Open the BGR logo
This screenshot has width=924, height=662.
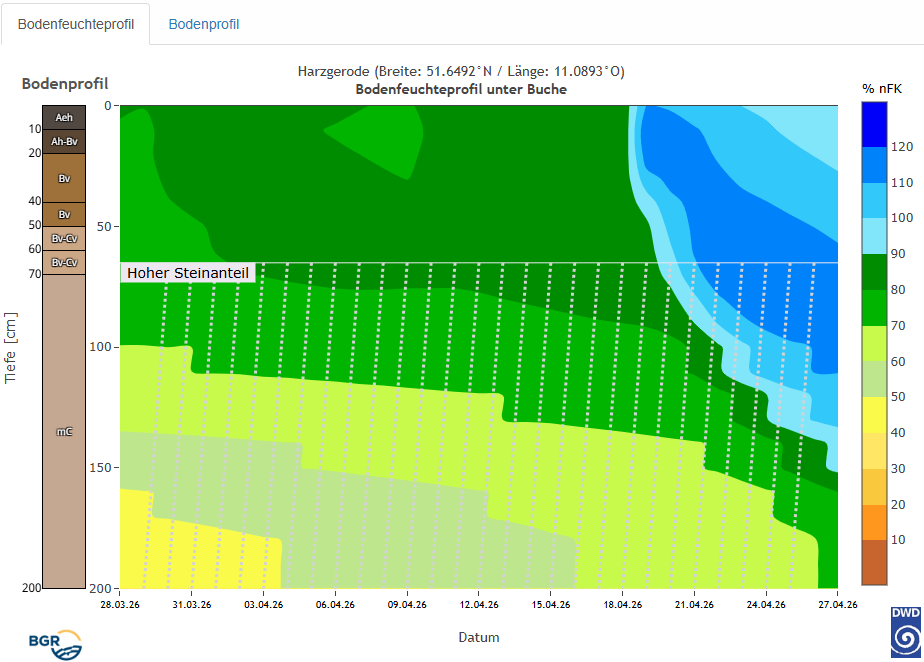54,643
